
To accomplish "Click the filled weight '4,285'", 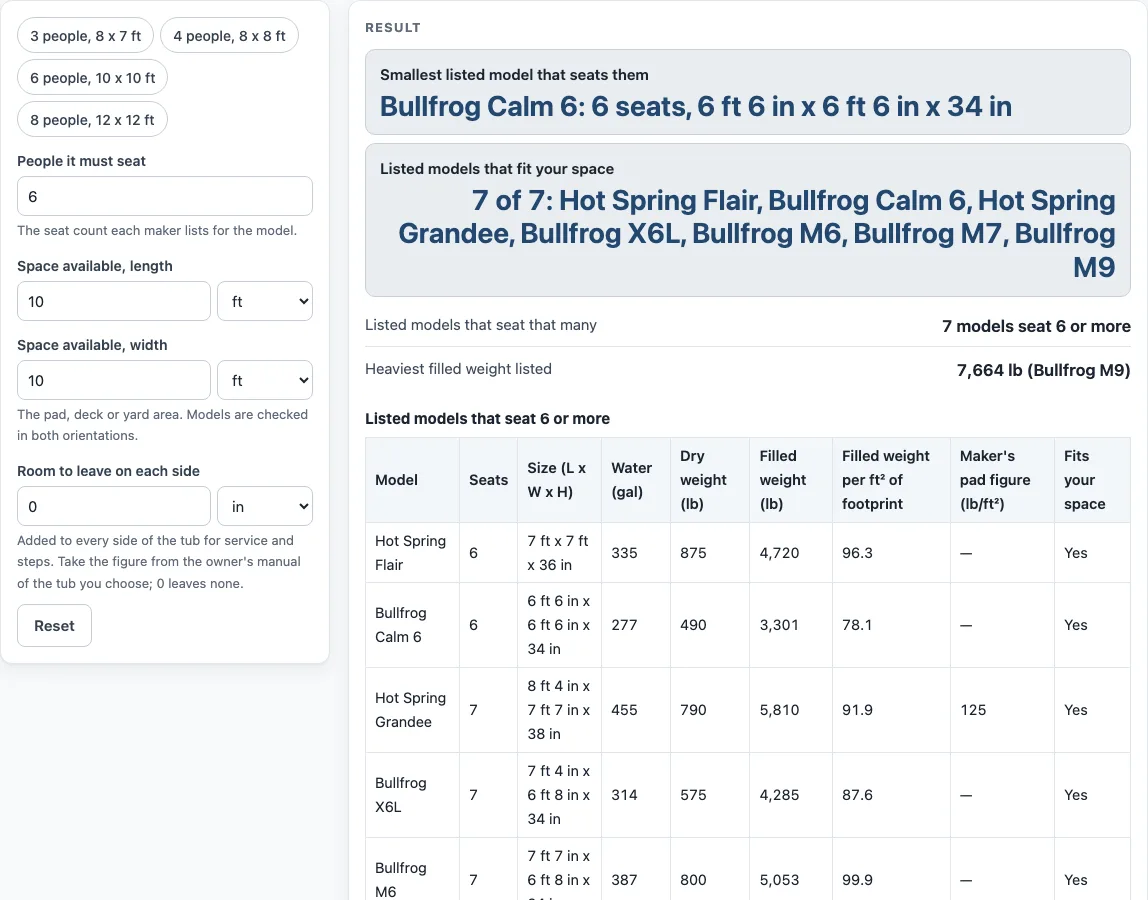I will coord(779,795).
